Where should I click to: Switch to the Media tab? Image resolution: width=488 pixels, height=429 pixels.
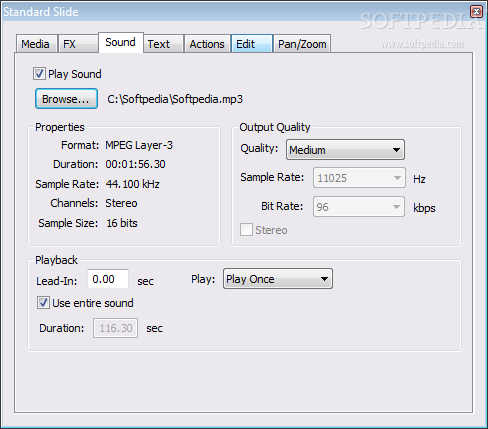[37, 44]
